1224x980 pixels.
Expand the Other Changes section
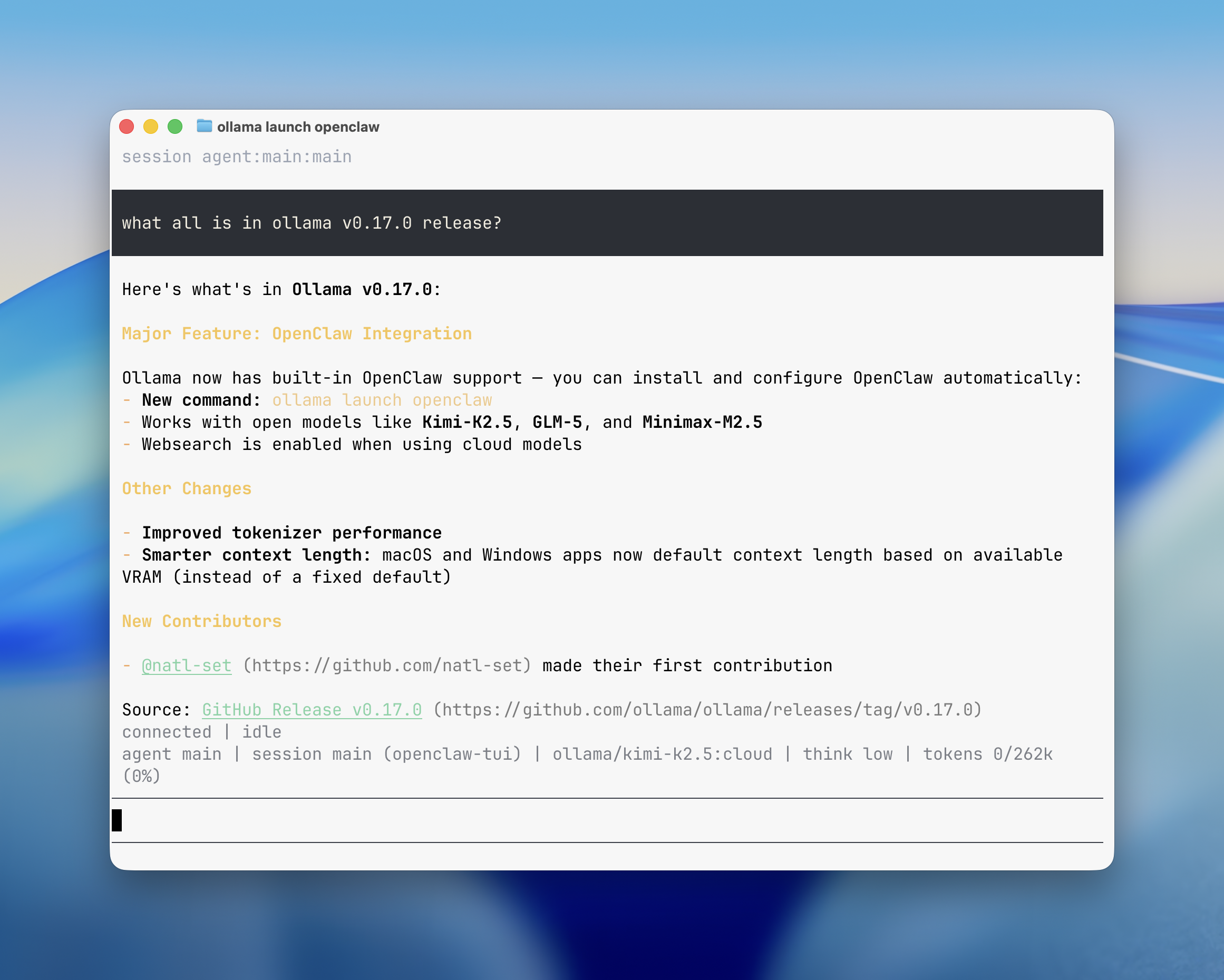pyautogui.click(x=187, y=488)
